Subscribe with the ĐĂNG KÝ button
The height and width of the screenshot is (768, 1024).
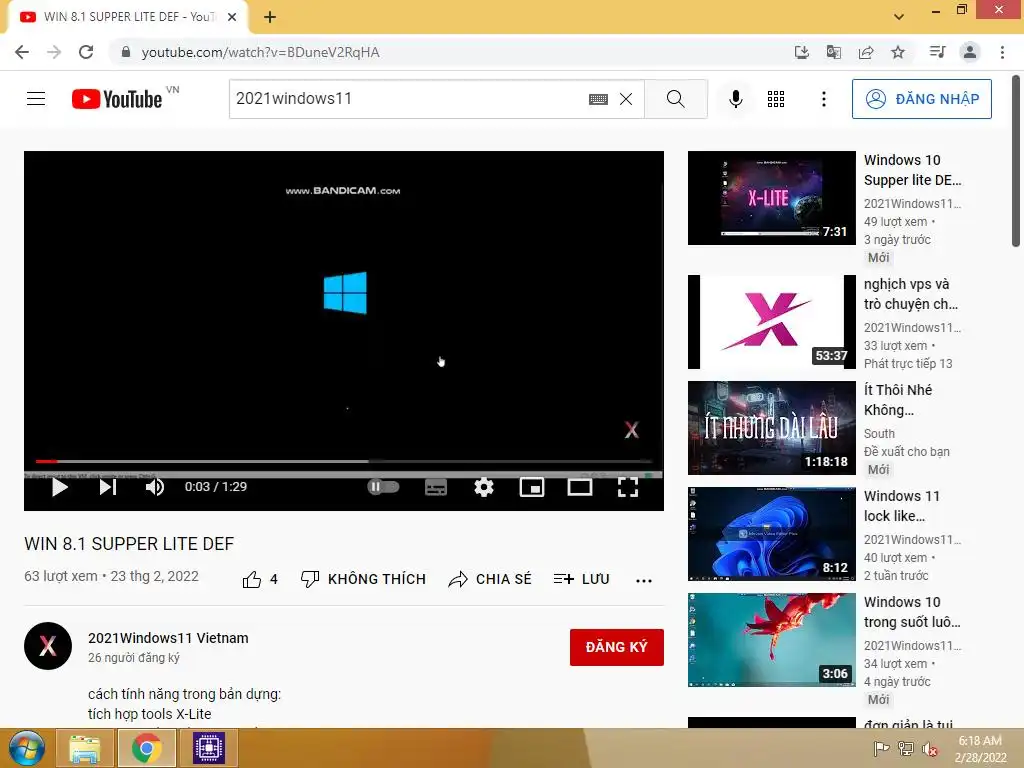(x=616, y=647)
